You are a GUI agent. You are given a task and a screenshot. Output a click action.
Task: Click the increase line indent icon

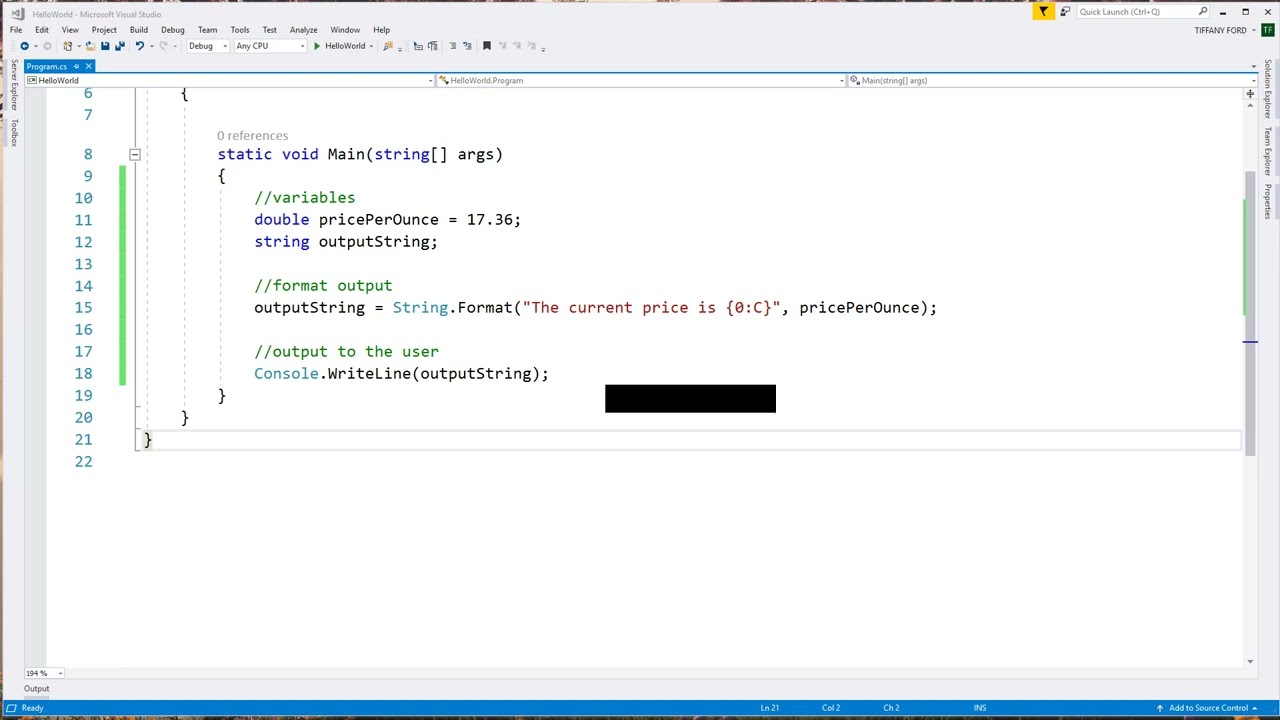[x=433, y=46]
